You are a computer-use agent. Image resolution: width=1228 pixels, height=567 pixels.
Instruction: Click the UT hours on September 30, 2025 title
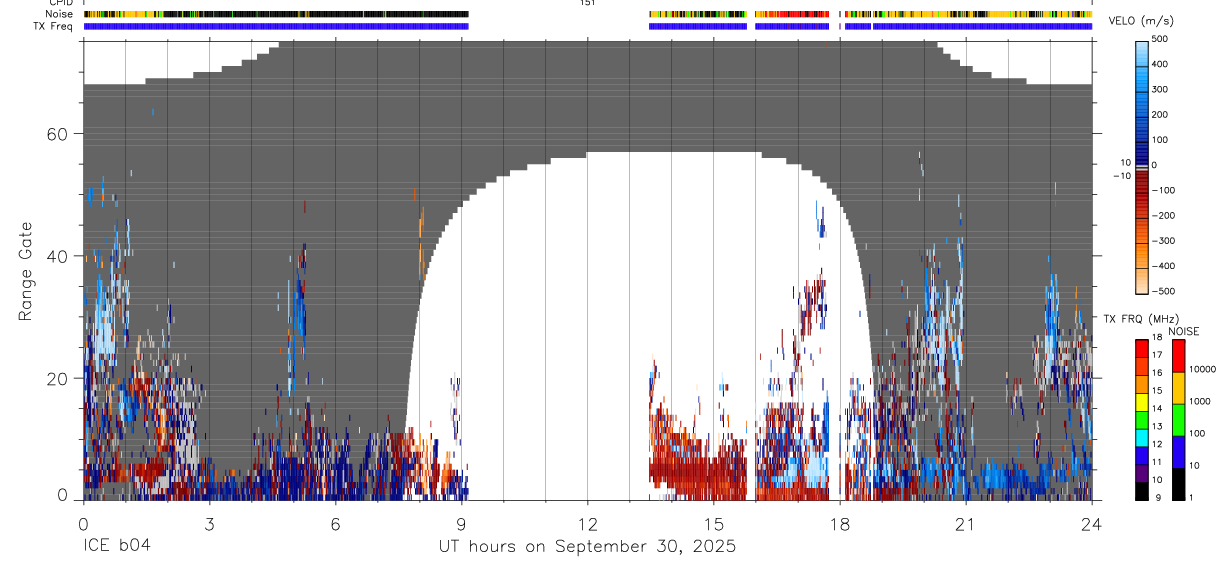point(587,547)
